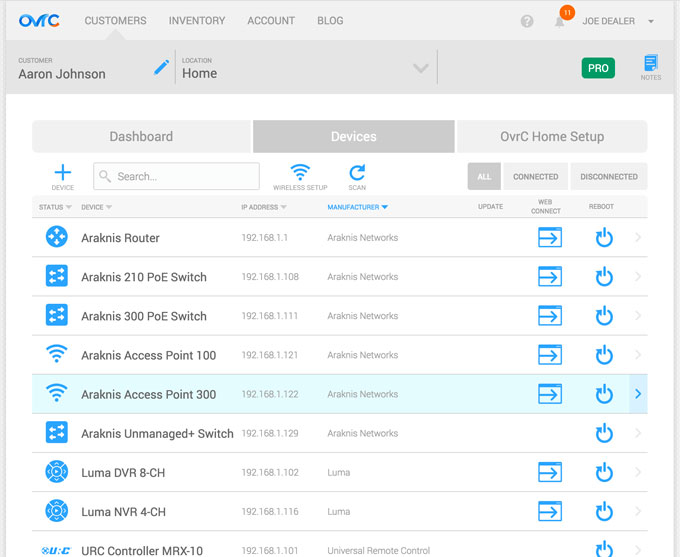Web connect to Araknis 210 PoE Switch
This screenshot has width=680, height=557.
(550, 276)
